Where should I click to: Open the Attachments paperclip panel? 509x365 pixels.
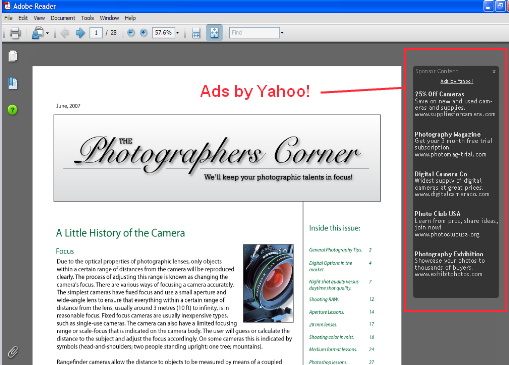point(13,352)
